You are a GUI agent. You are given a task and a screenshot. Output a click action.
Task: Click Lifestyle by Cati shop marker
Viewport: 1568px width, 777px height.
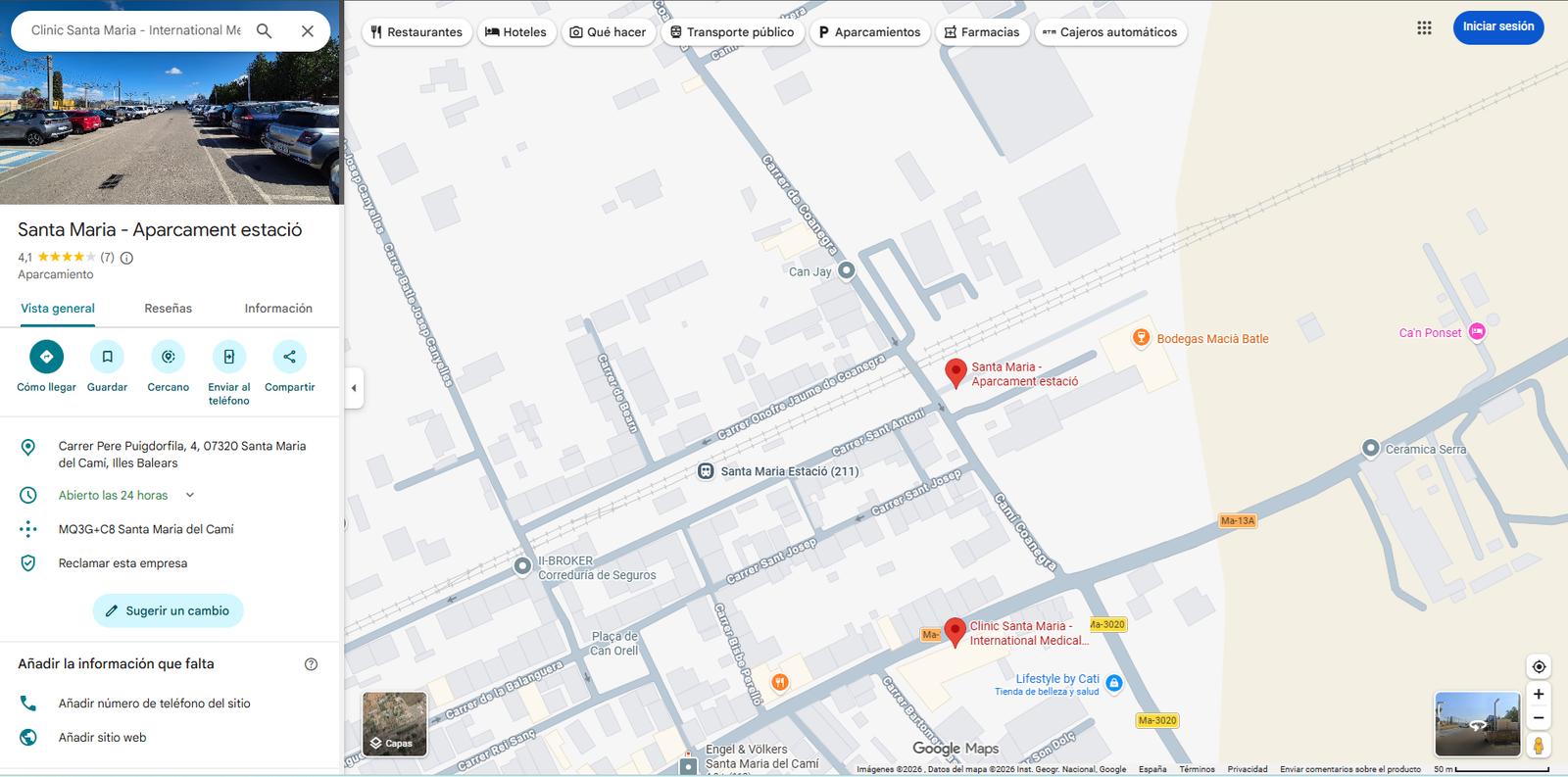coord(1113,683)
